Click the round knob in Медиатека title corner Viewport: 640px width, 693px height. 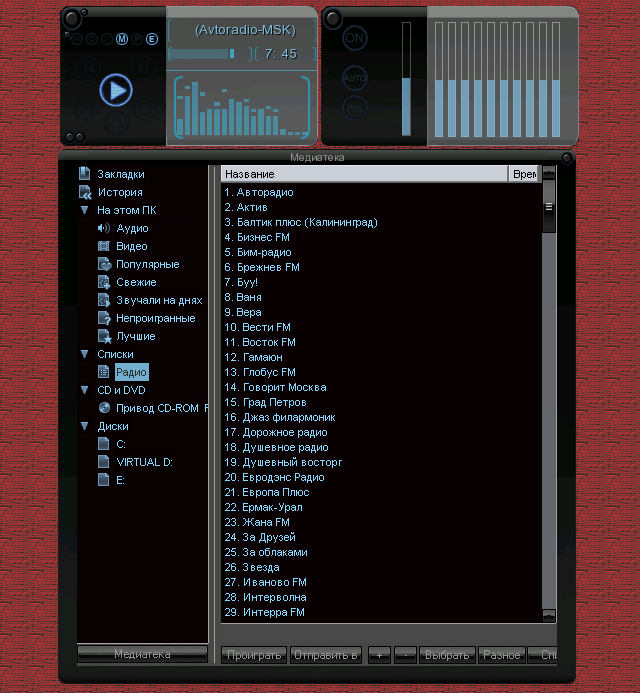tap(567, 158)
